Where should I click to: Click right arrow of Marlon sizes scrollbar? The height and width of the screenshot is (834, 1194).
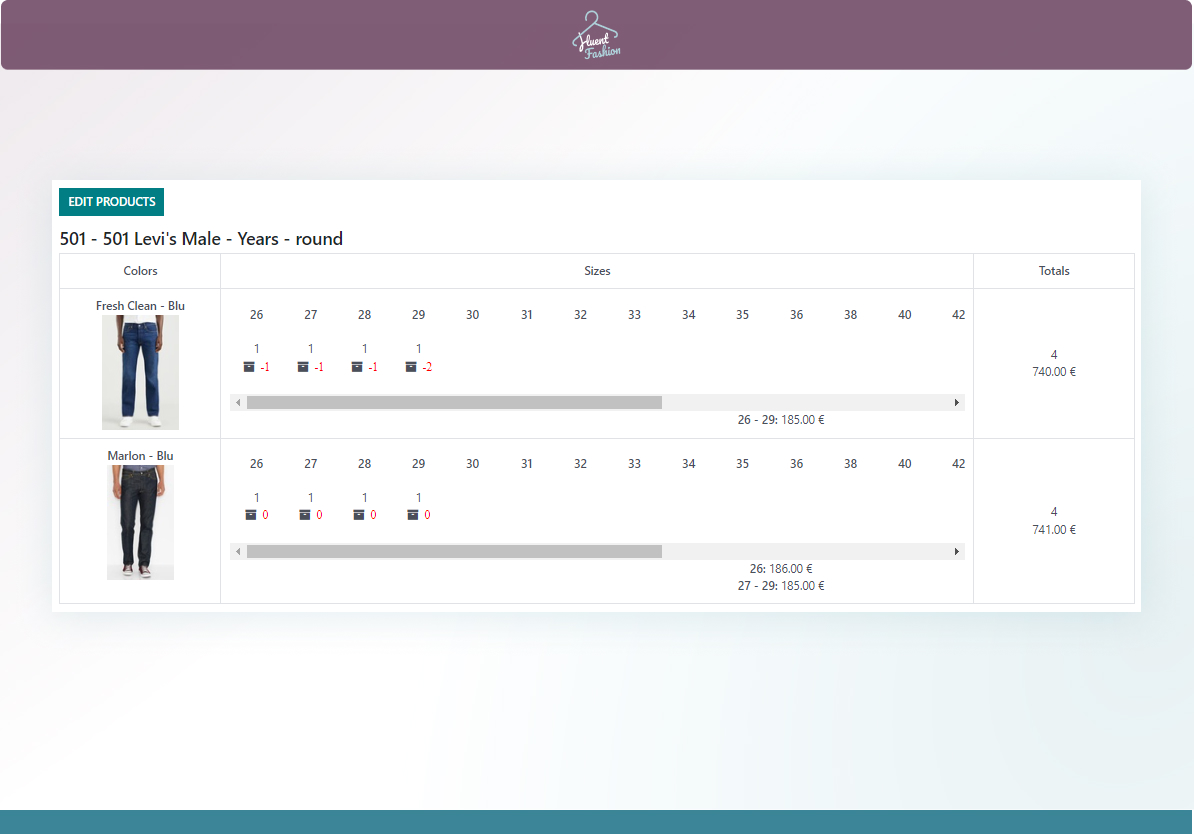(957, 551)
